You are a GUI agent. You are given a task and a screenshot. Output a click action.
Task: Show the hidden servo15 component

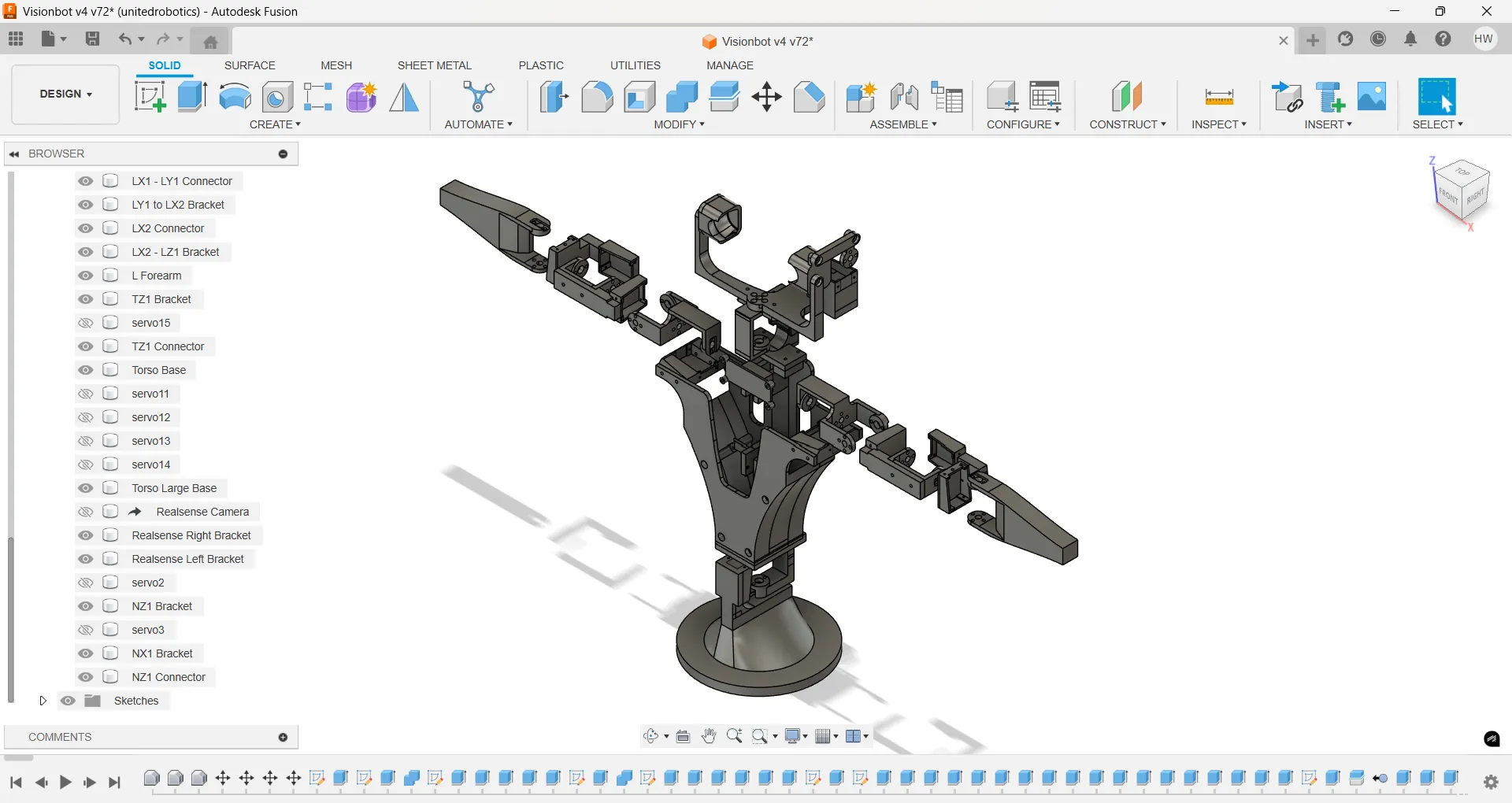86,323
